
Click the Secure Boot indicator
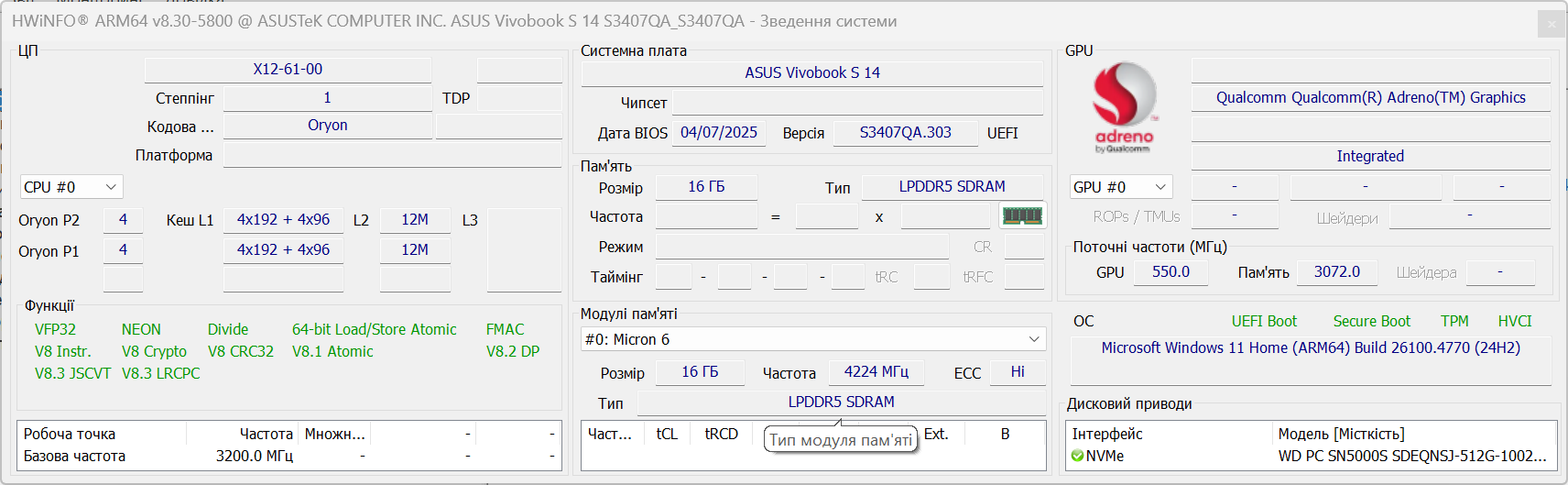tap(1371, 321)
